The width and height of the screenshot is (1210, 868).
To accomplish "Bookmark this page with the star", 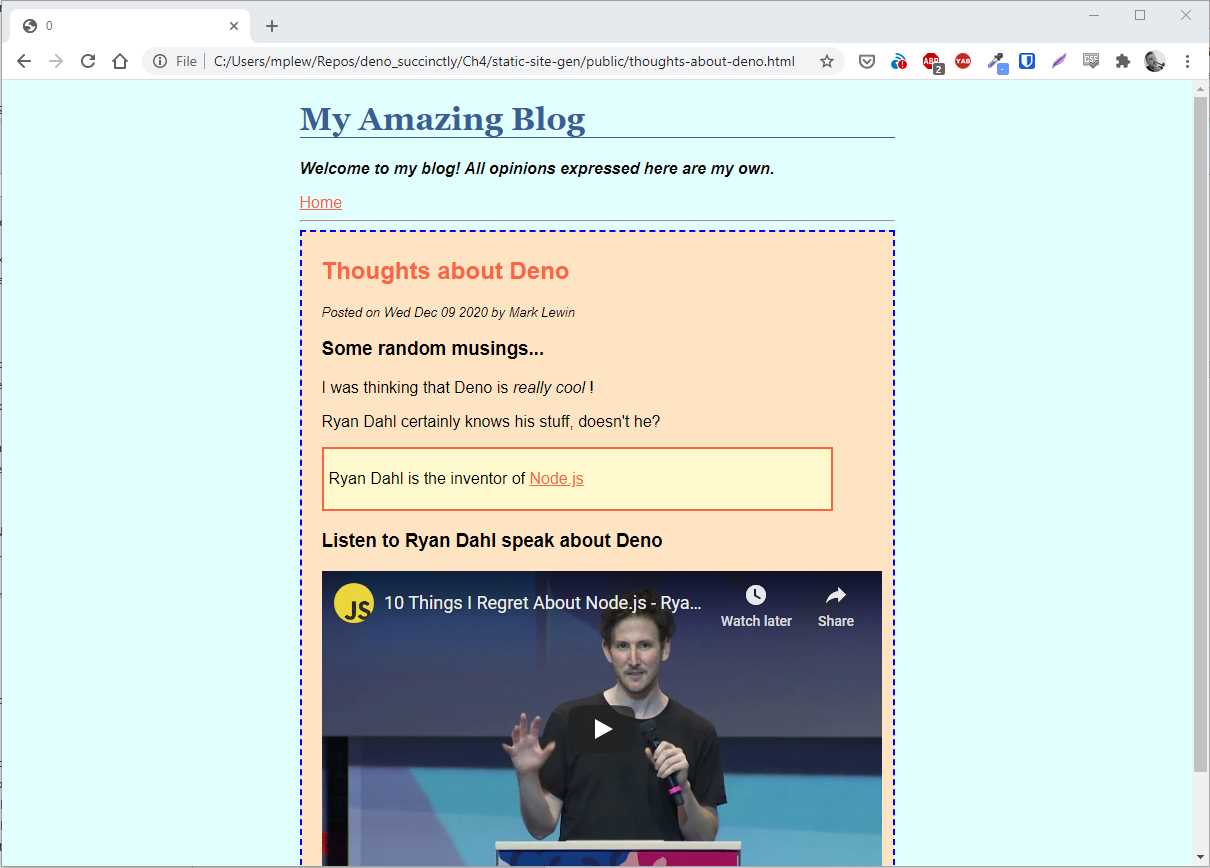I will pyautogui.click(x=826, y=61).
